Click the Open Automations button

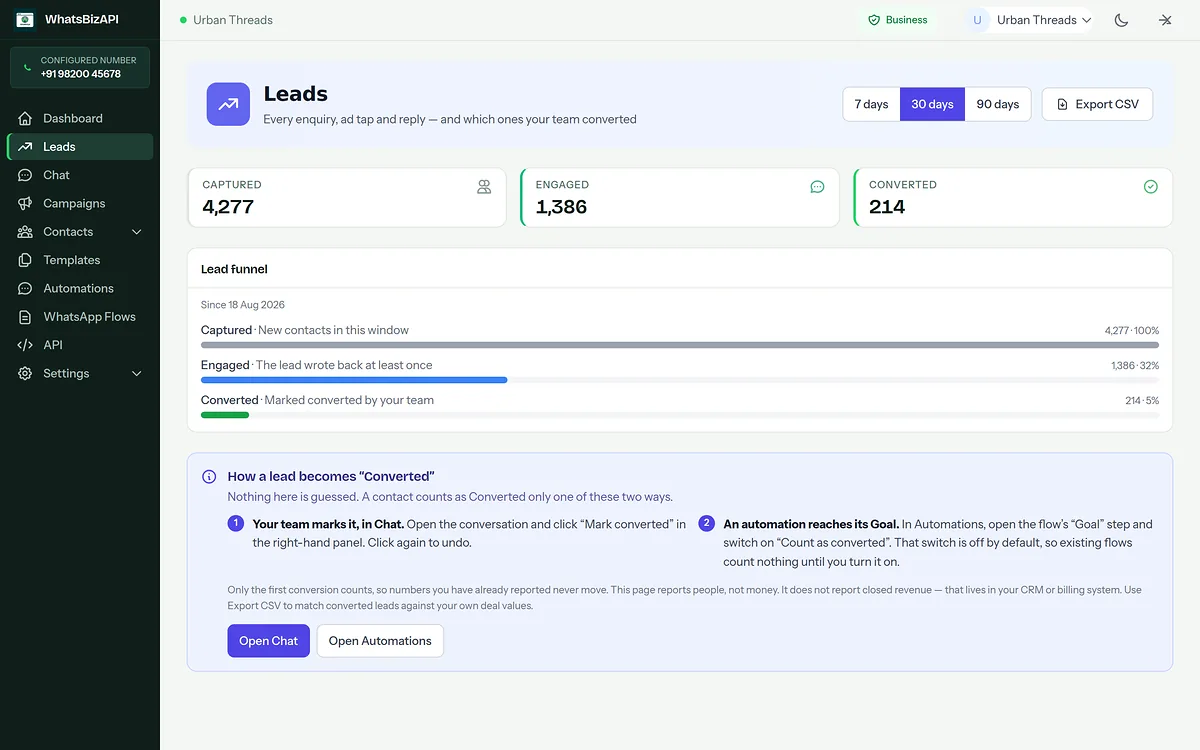pos(380,641)
